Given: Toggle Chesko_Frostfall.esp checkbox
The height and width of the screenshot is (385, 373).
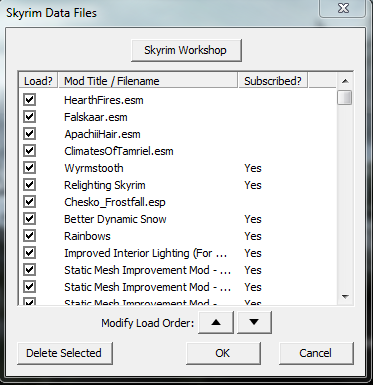Looking at the screenshot, I should [29, 202].
